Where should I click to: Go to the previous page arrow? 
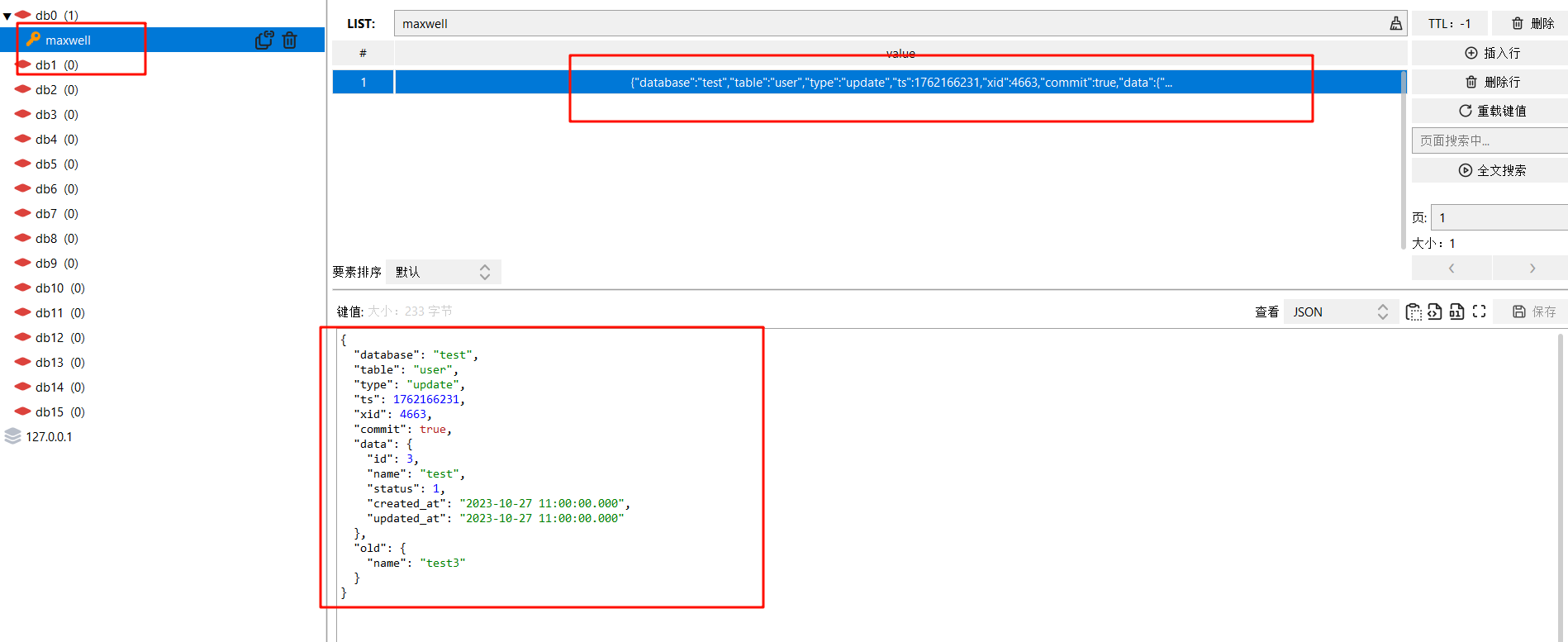point(1452,268)
